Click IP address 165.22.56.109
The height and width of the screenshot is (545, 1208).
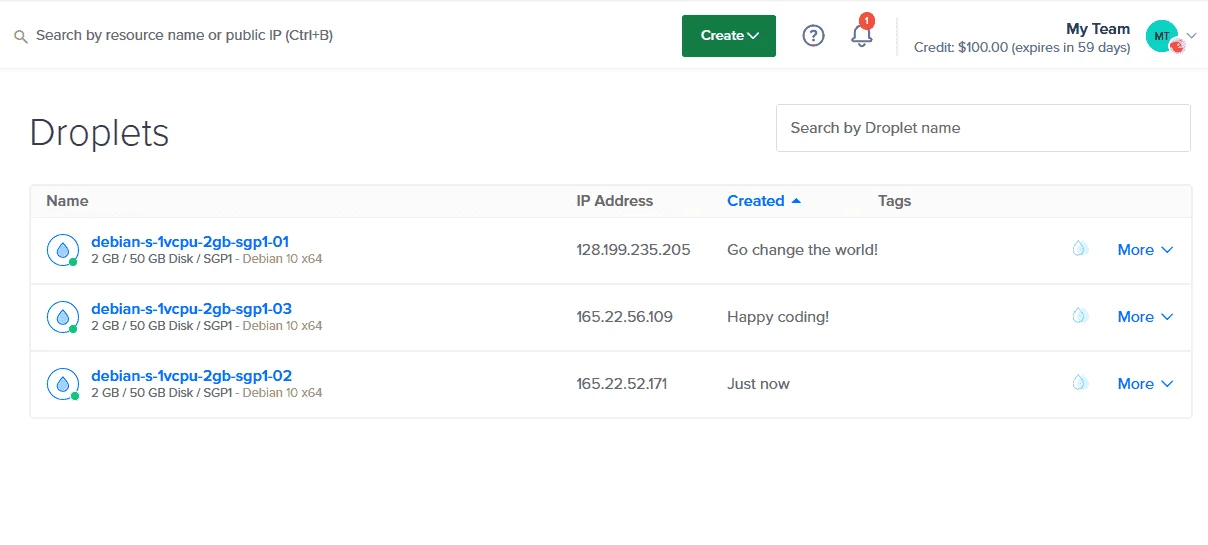coord(625,317)
